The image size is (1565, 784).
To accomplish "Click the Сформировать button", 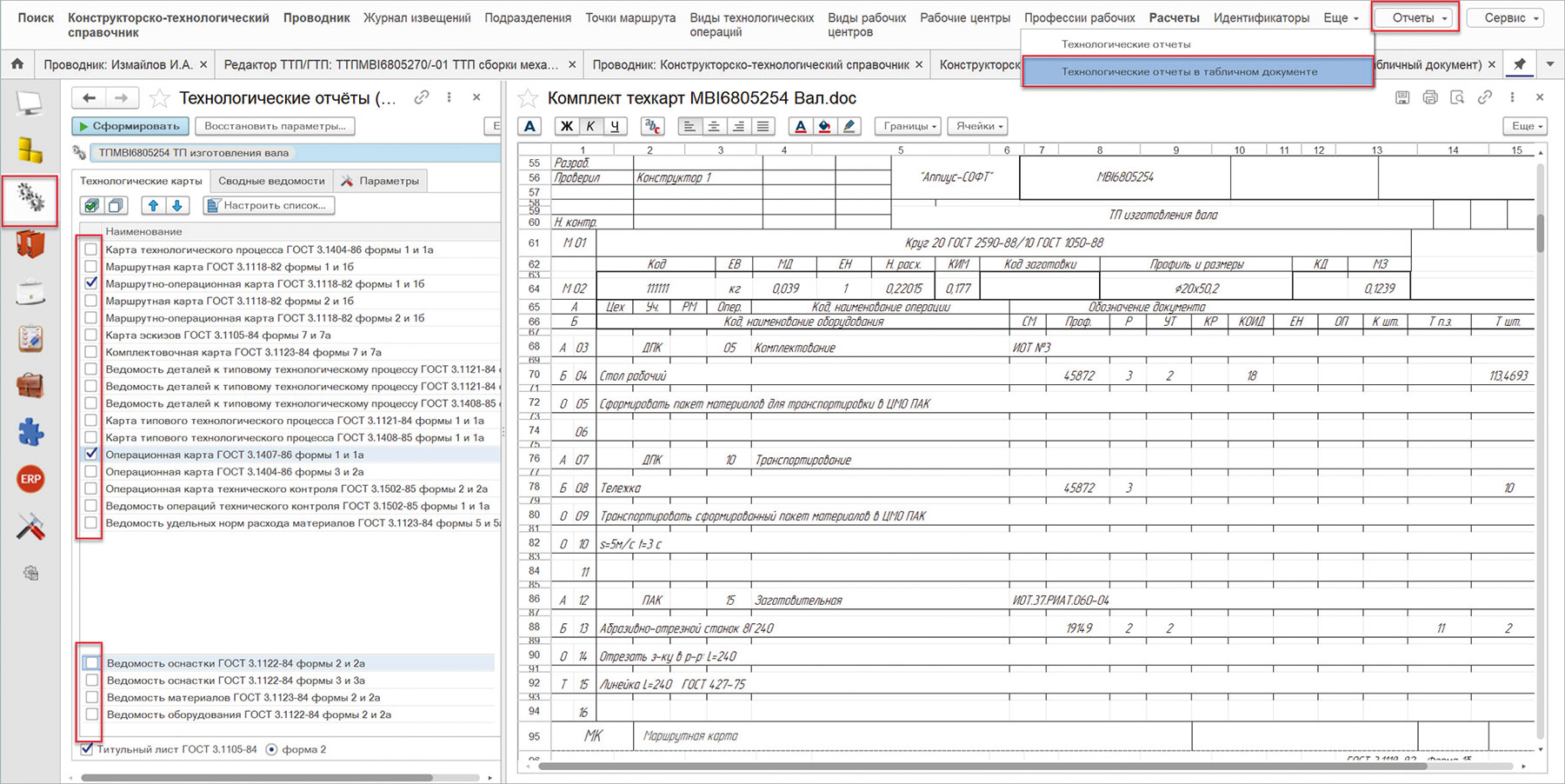I will click(x=130, y=126).
